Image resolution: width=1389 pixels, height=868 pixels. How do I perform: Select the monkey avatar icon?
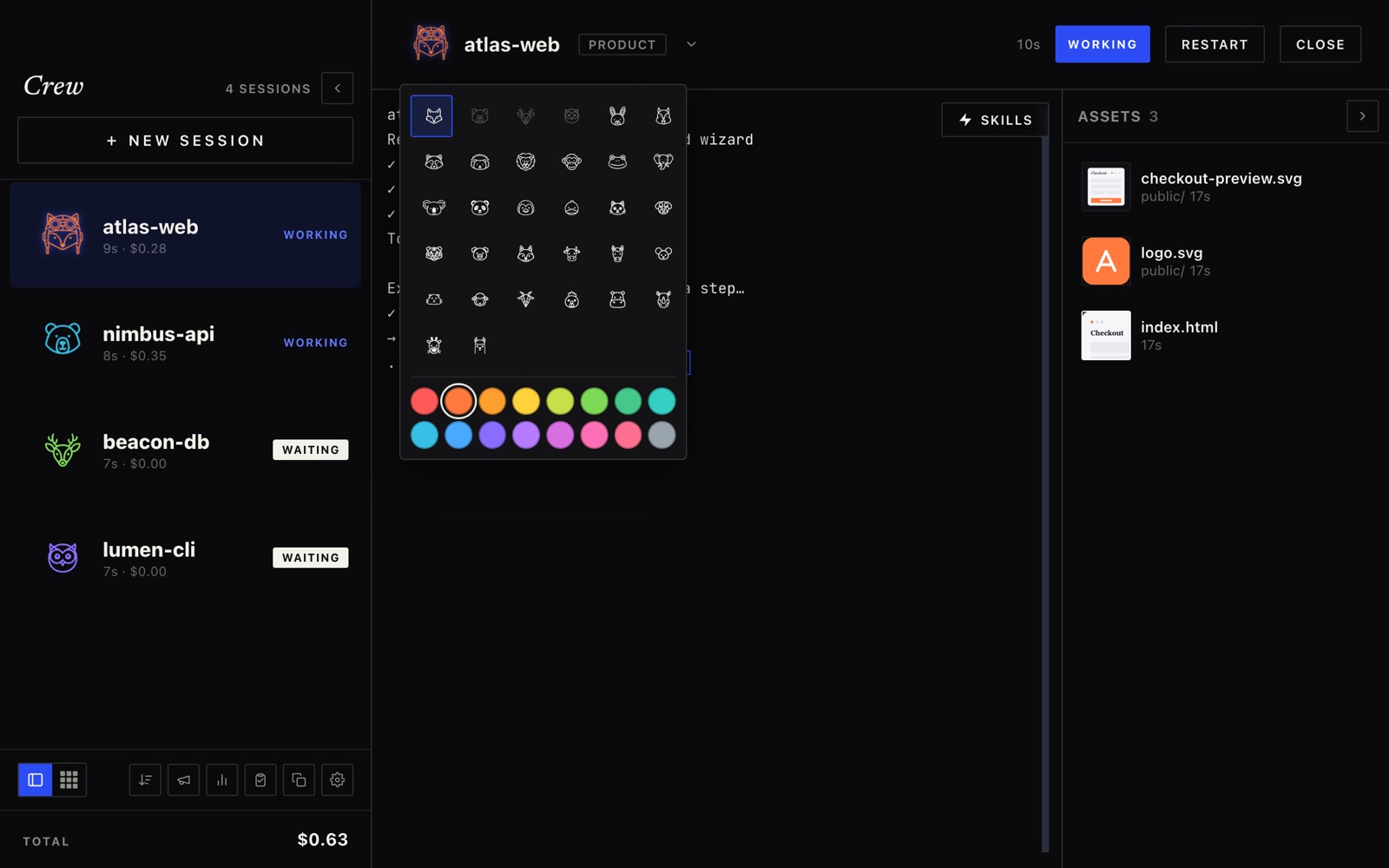click(x=571, y=162)
